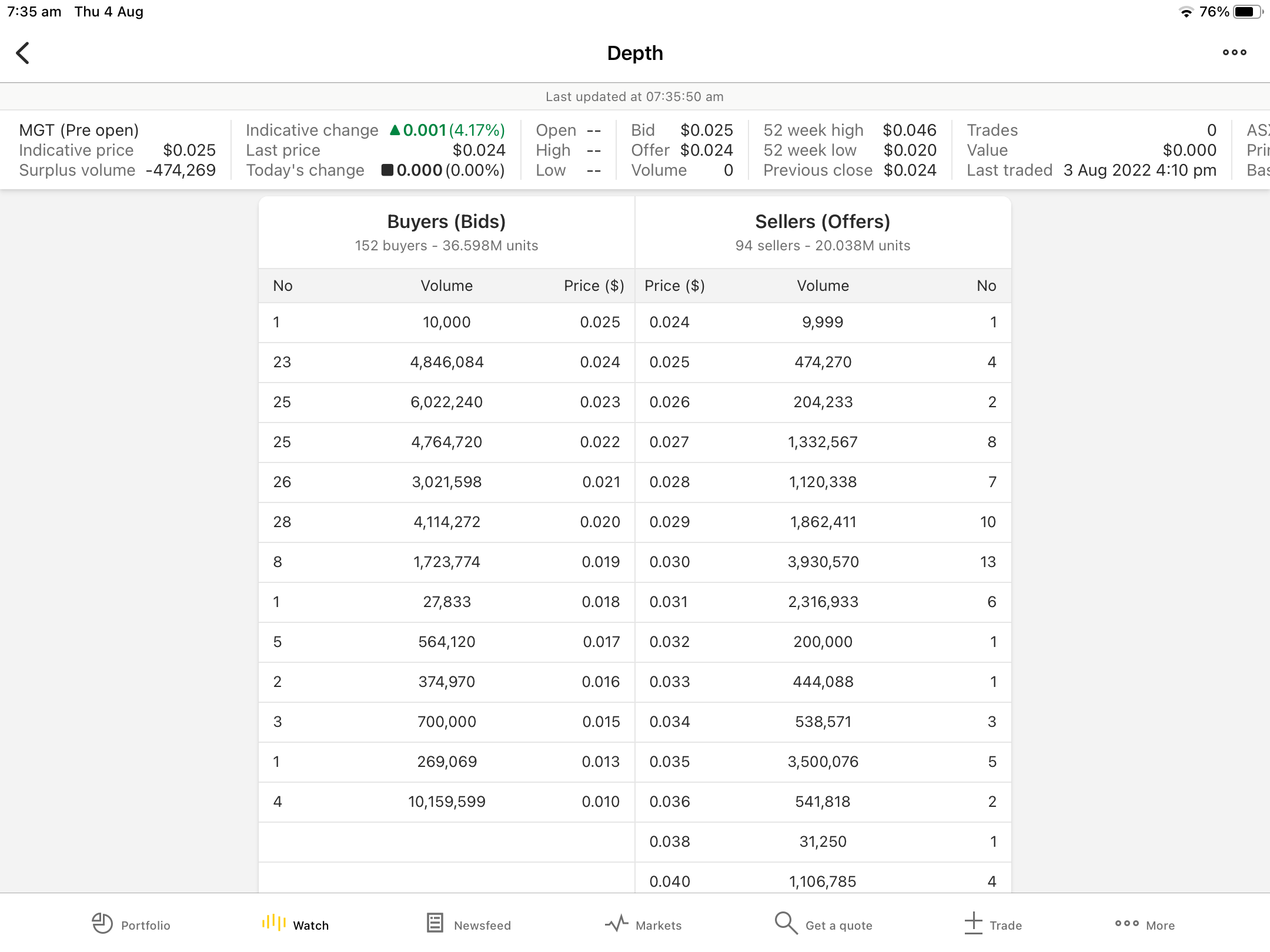Select offer volume 3,500,076

click(823, 762)
